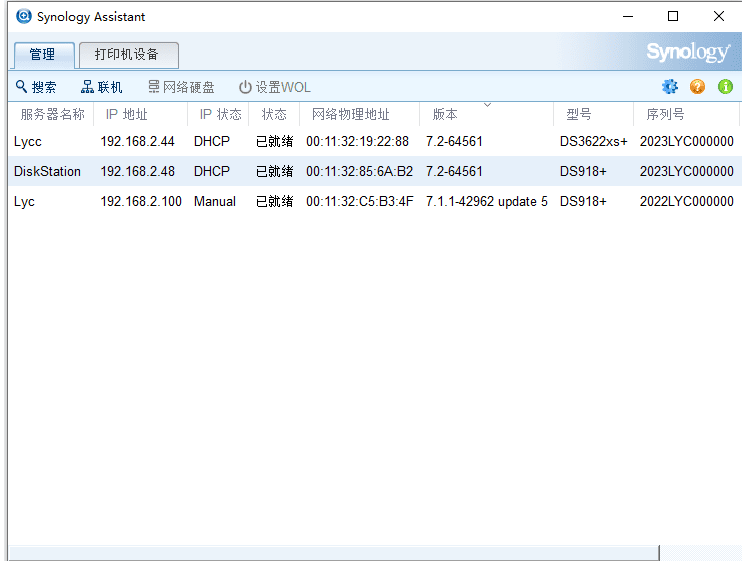This screenshot has width=742, height=561.
Task: Click the Synology Assistant title bar app icon
Action: [x=24, y=16]
